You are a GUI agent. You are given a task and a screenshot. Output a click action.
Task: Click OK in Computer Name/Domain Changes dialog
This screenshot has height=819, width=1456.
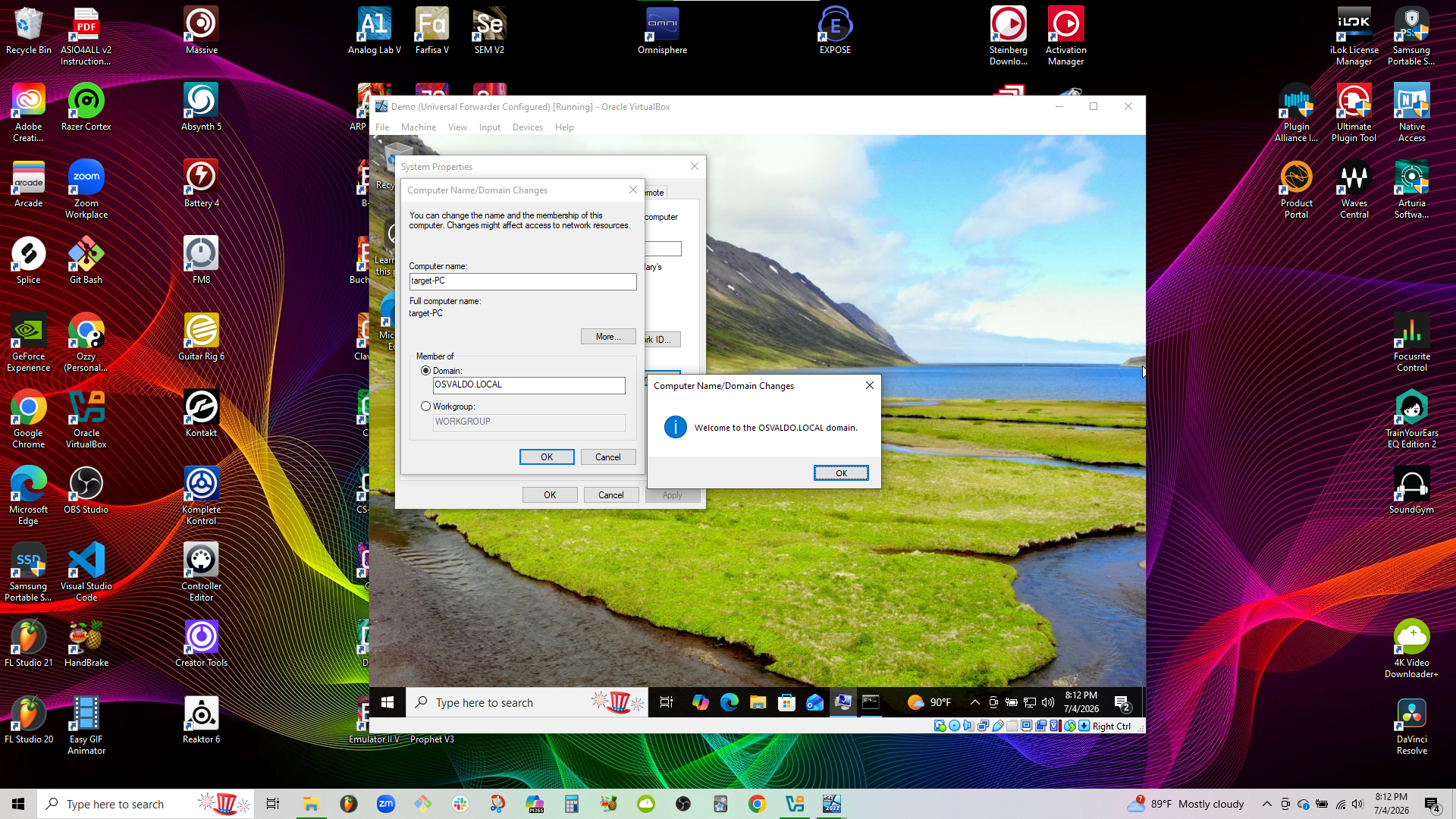click(547, 457)
